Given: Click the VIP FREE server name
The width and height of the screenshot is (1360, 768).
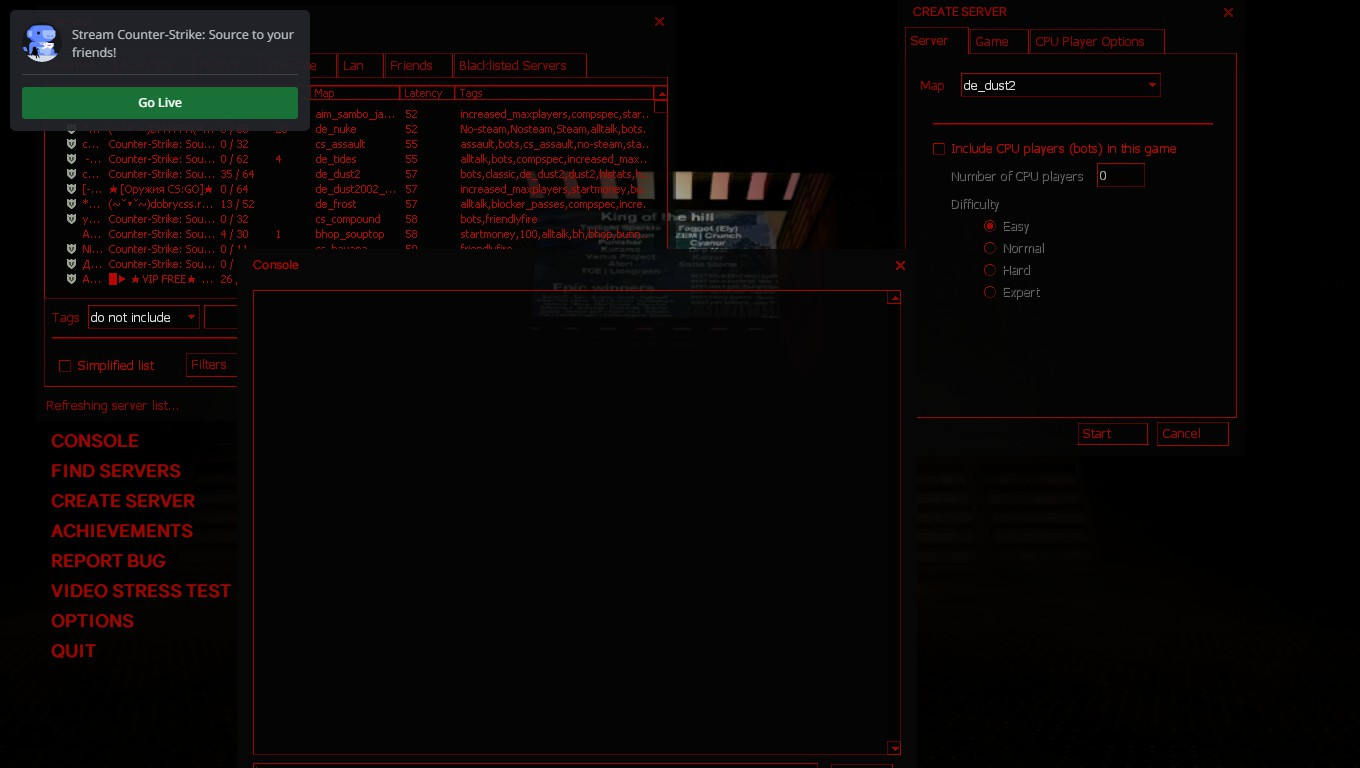Looking at the screenshot, I should (161, 279).
